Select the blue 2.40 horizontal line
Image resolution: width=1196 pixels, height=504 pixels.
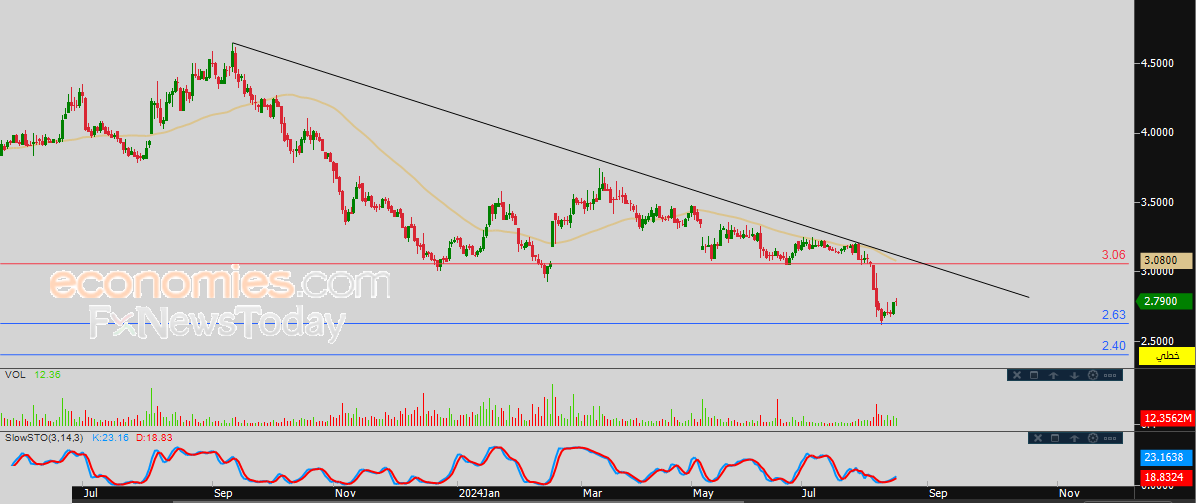point(564,355)
